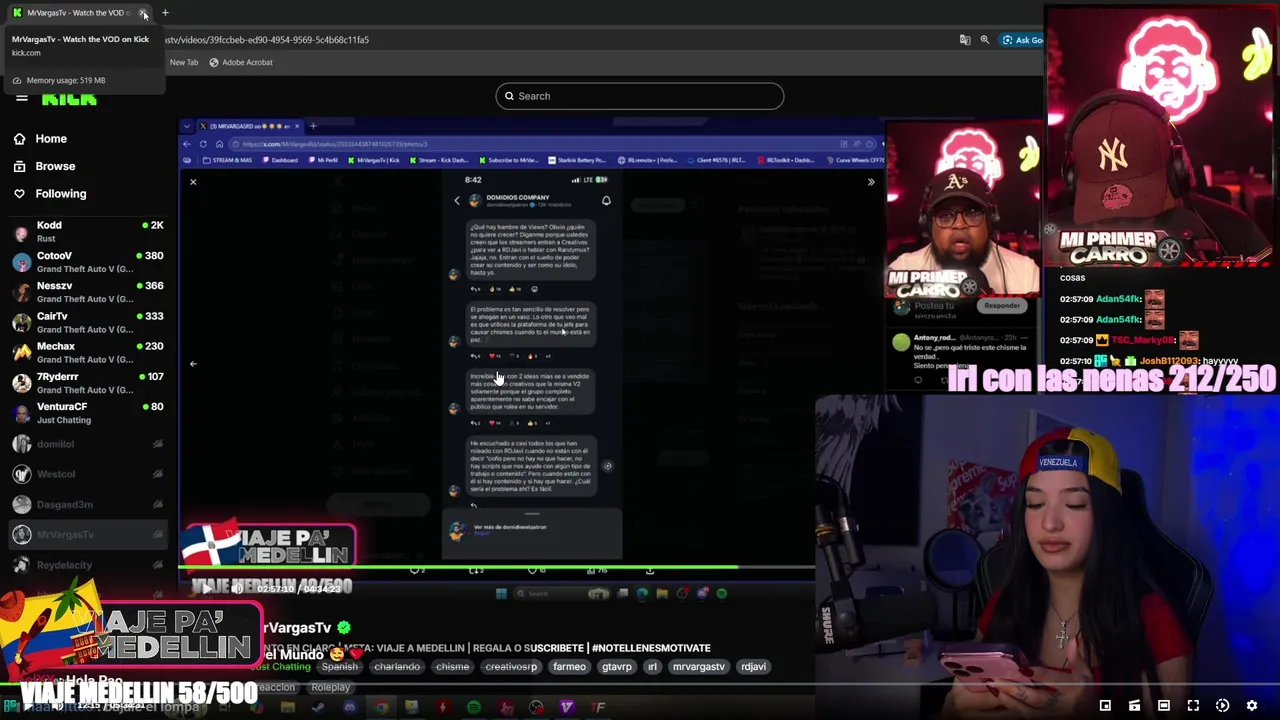Click the Ask Google lens button
1280x720 pixels.
(x=1023, y=40)
